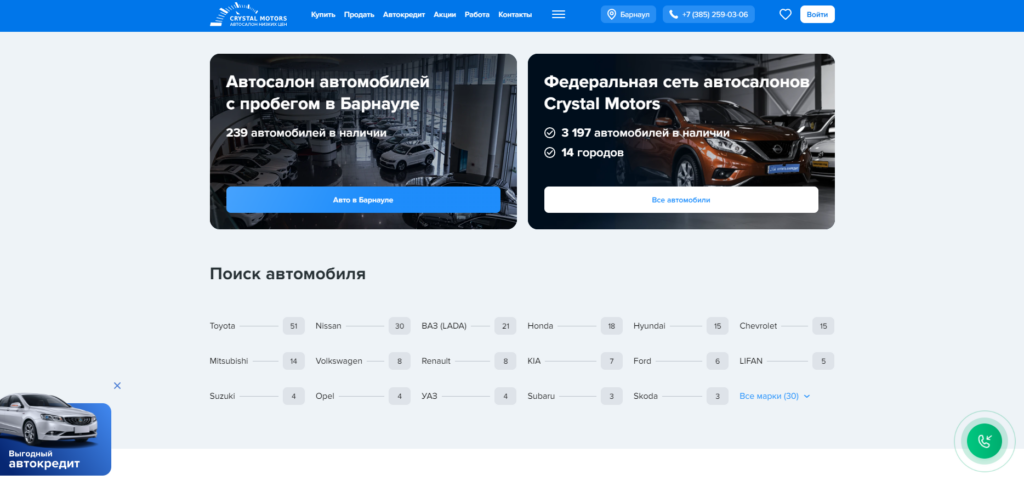This screenshot has width=1024, height=480.
Task: Select the ВАЗ (LADA) brand link
Action: coord(444,326)
